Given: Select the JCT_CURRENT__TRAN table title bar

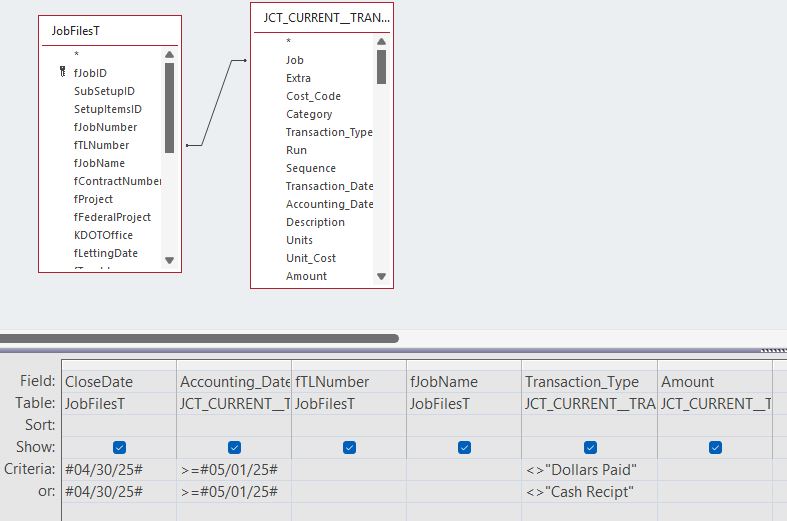Looking at the screenshot, I should 321,18.
